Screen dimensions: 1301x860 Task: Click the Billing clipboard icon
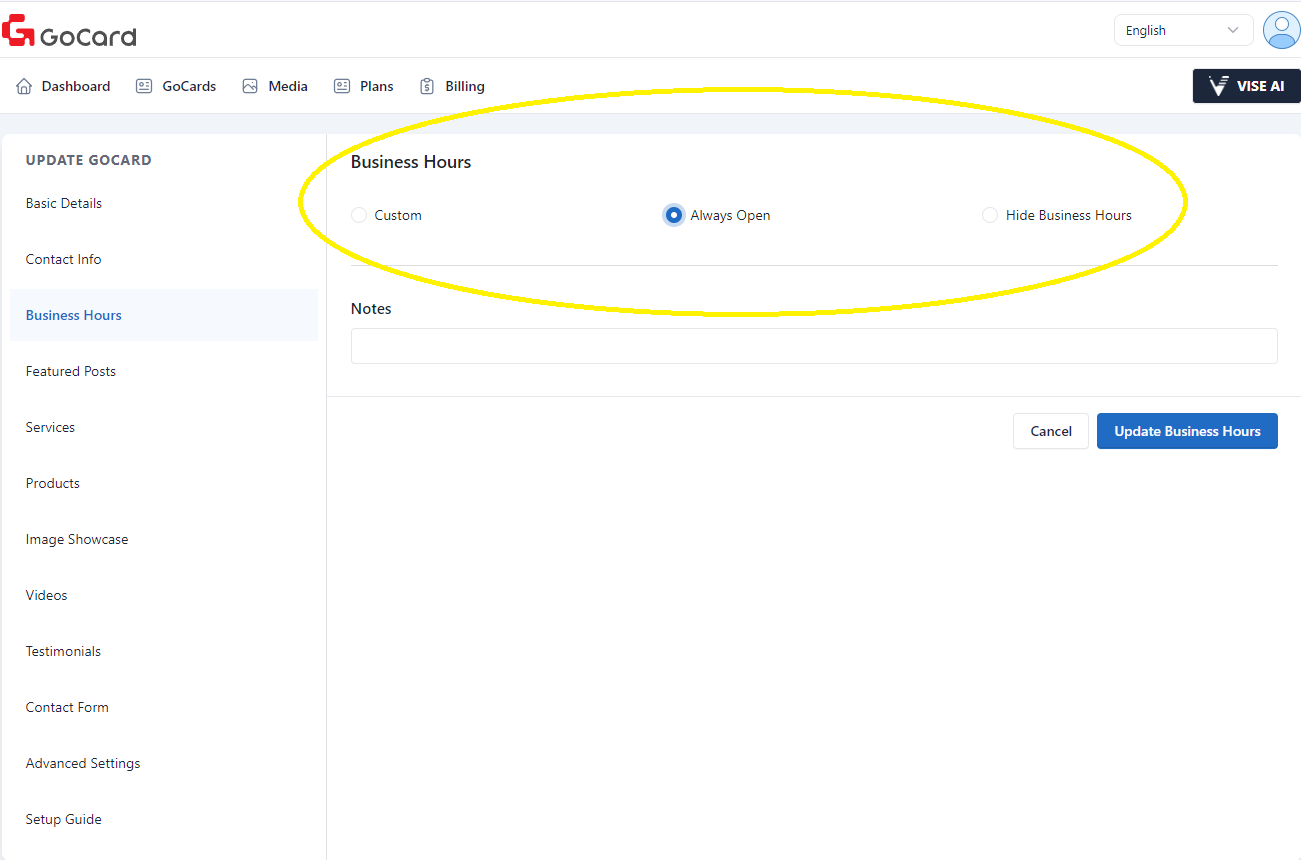[427, 87]
